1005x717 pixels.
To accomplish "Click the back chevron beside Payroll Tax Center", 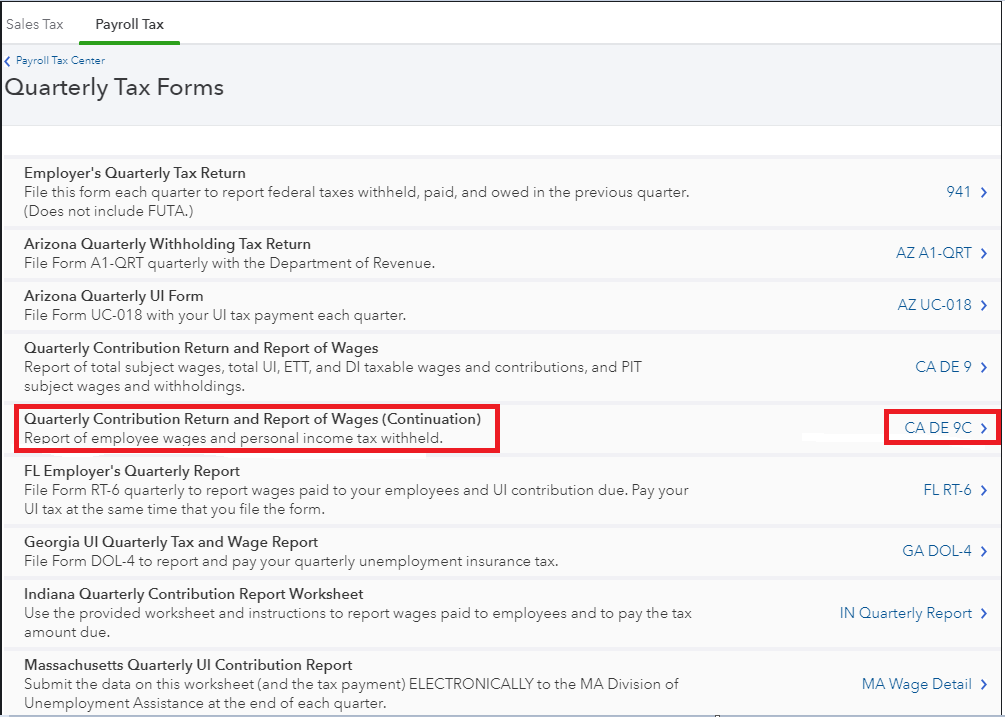I will click(8, 61).
